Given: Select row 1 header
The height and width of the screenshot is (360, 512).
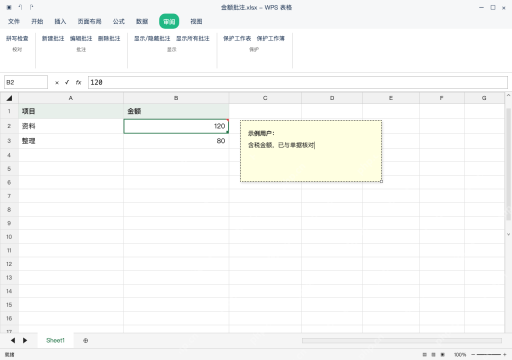Looking at the screenshot, I should [9, 111].
